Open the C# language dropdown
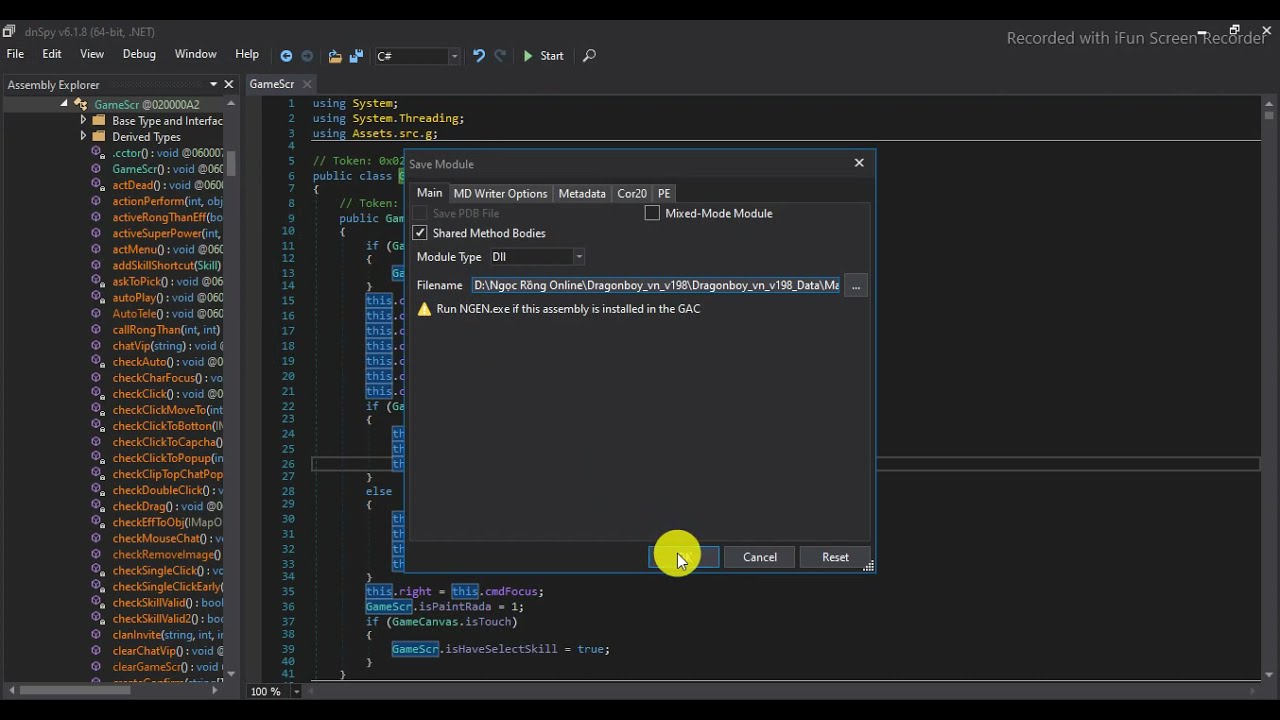The width and height of the screenshot is (1280, 720). [417, 56]
